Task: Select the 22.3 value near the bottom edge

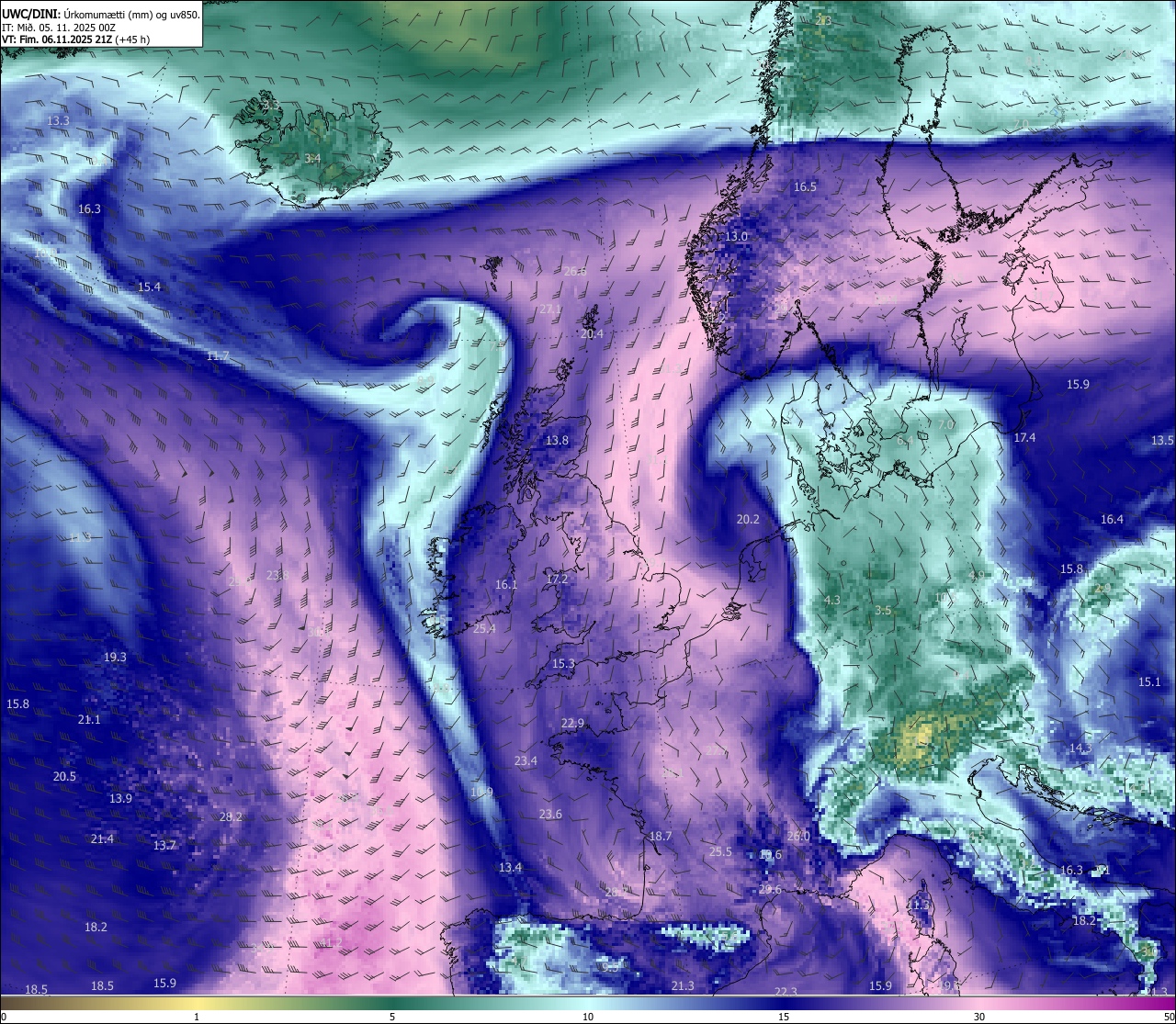Action: pyautogui.click(x=786, y=992)
